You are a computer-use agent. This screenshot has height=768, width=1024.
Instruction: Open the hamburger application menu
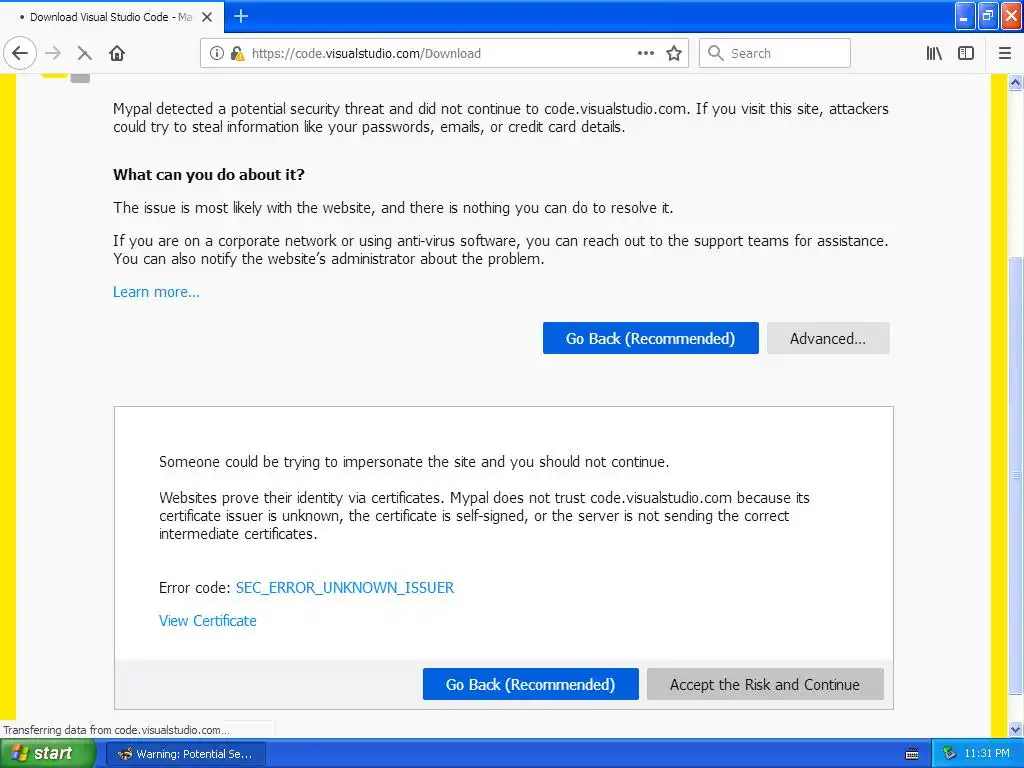click(1004, 53)
